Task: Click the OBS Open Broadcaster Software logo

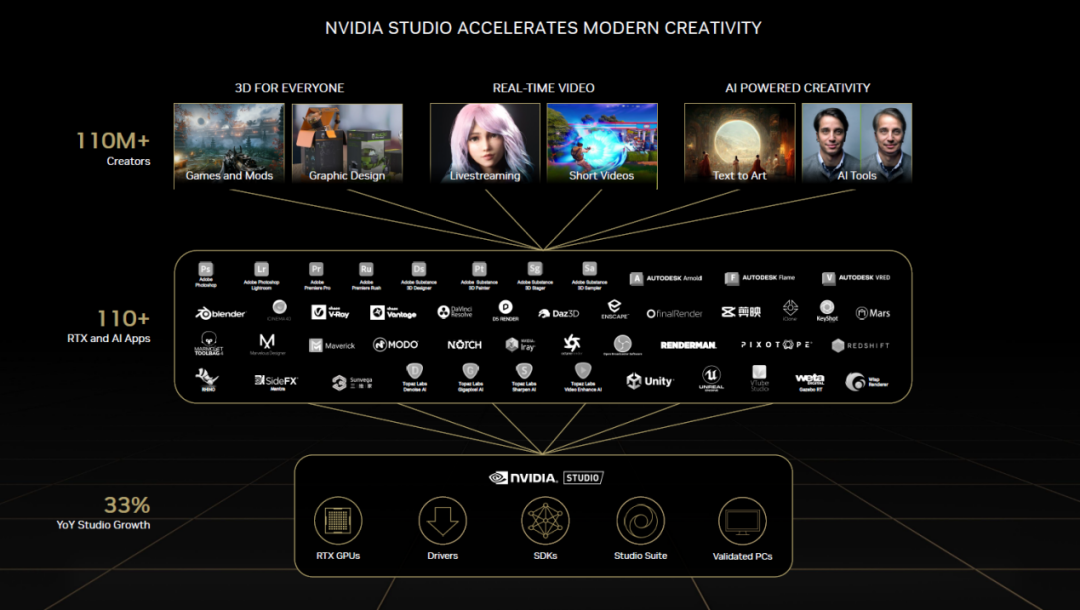Action: point(623,344)
